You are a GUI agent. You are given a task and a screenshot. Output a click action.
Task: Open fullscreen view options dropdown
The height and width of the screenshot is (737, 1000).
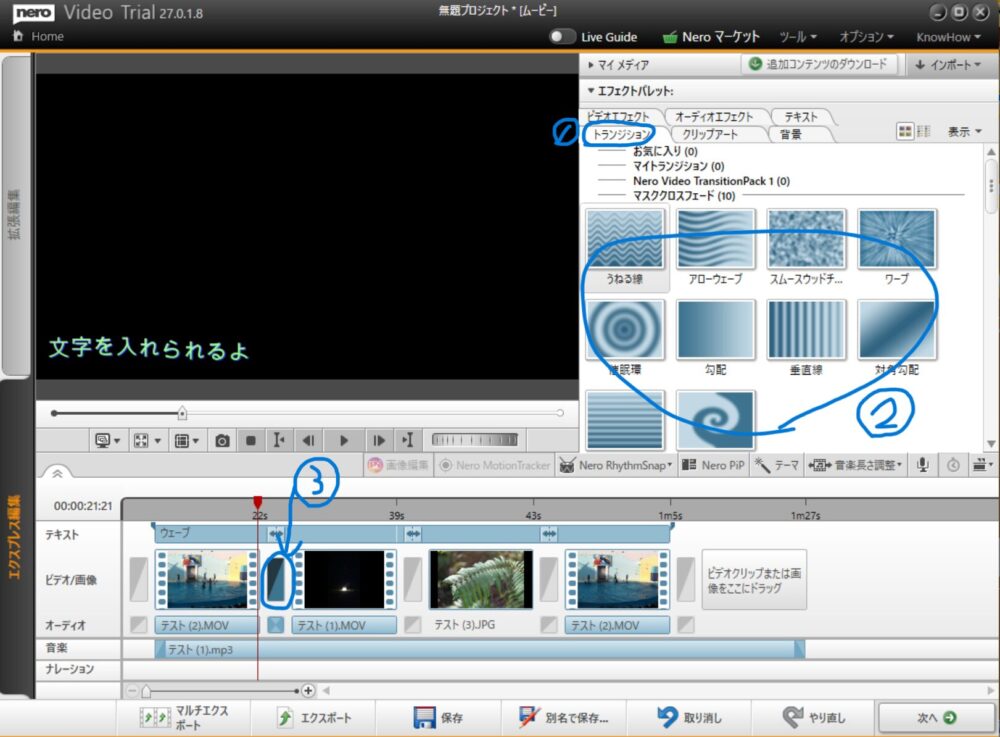click(x=147, y=441)
